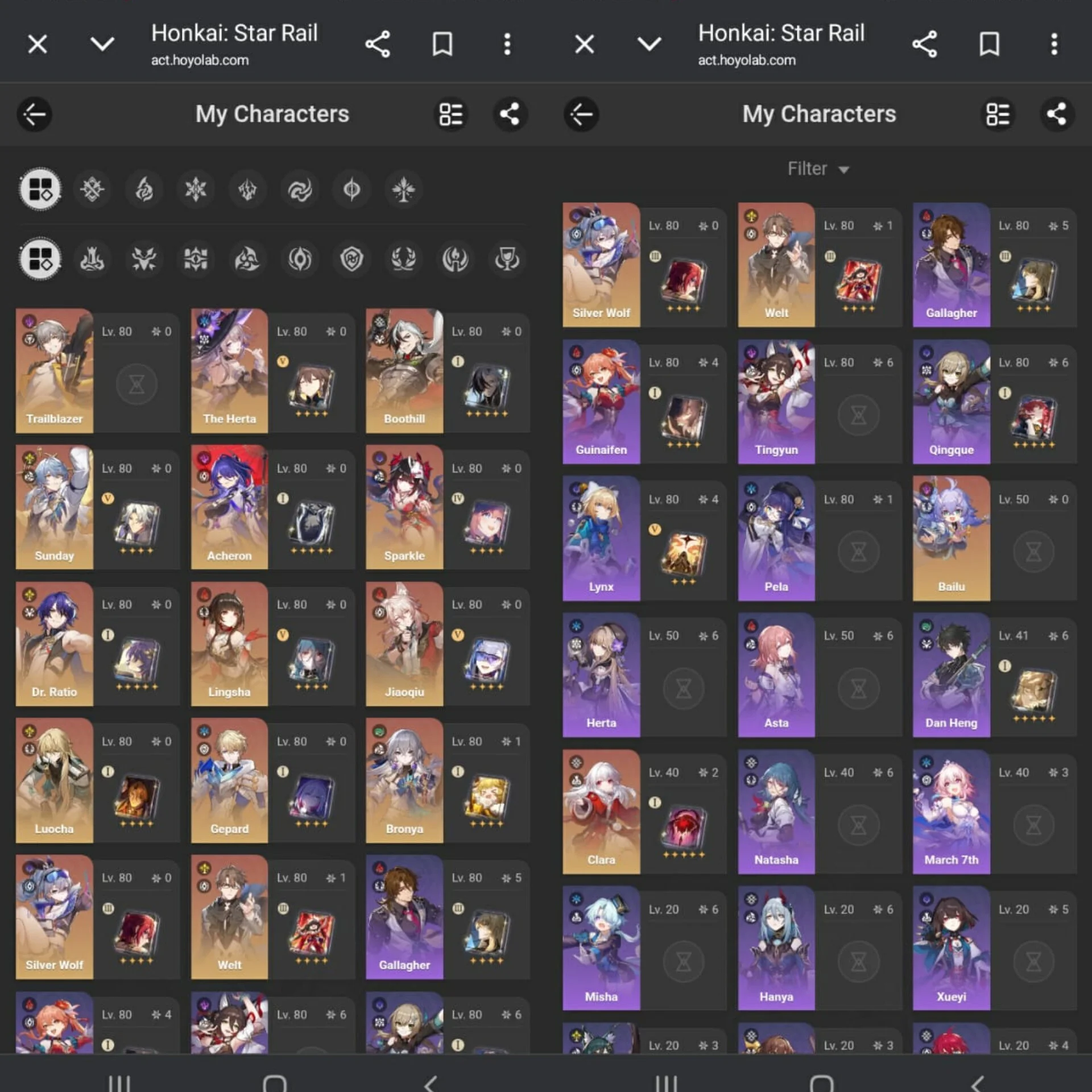This screenshot has width=1092, height=1092.
Task: Share the page from the left browser bar
Action: [378, 44]
